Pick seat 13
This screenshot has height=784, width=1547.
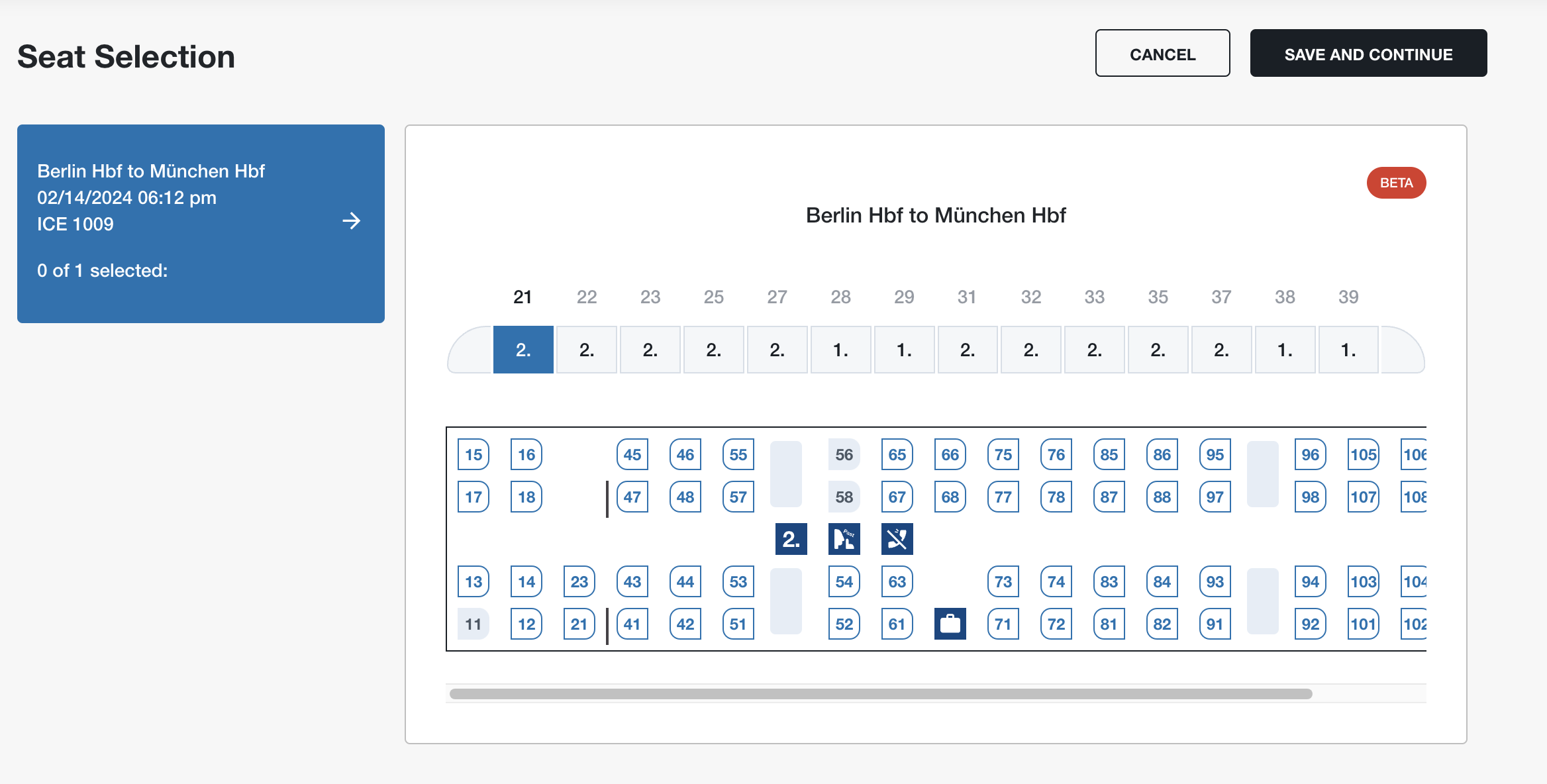pyautogui.click(x=474, y=581)
